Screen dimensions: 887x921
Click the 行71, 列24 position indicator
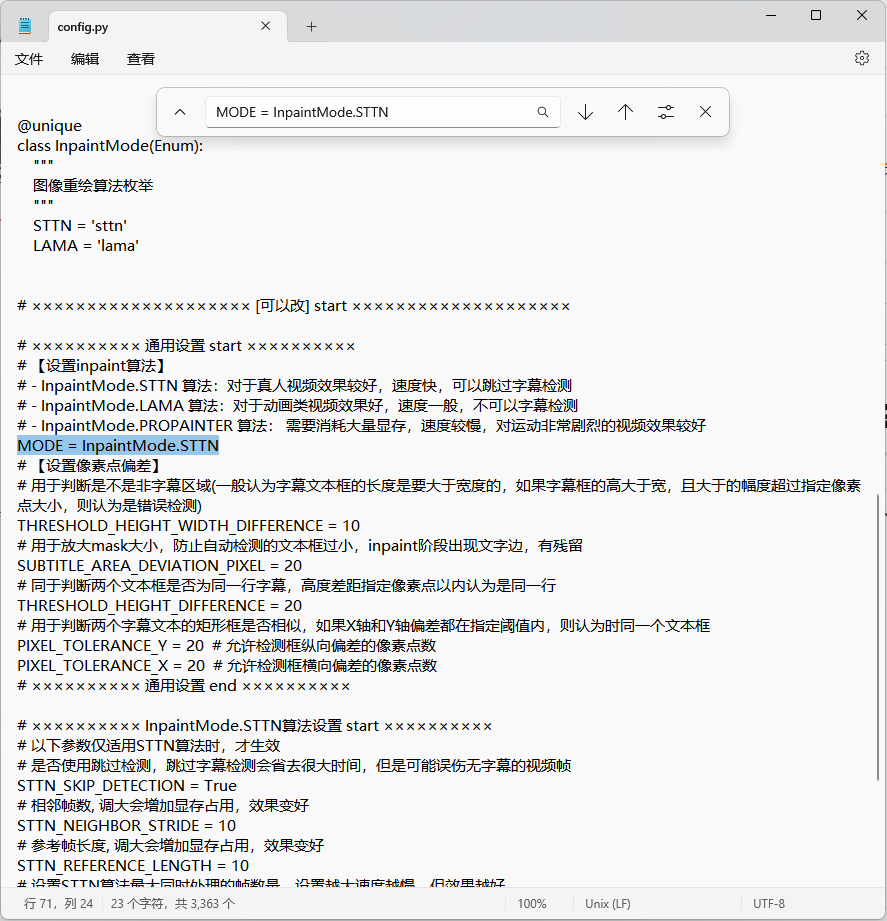pos(59,903)
